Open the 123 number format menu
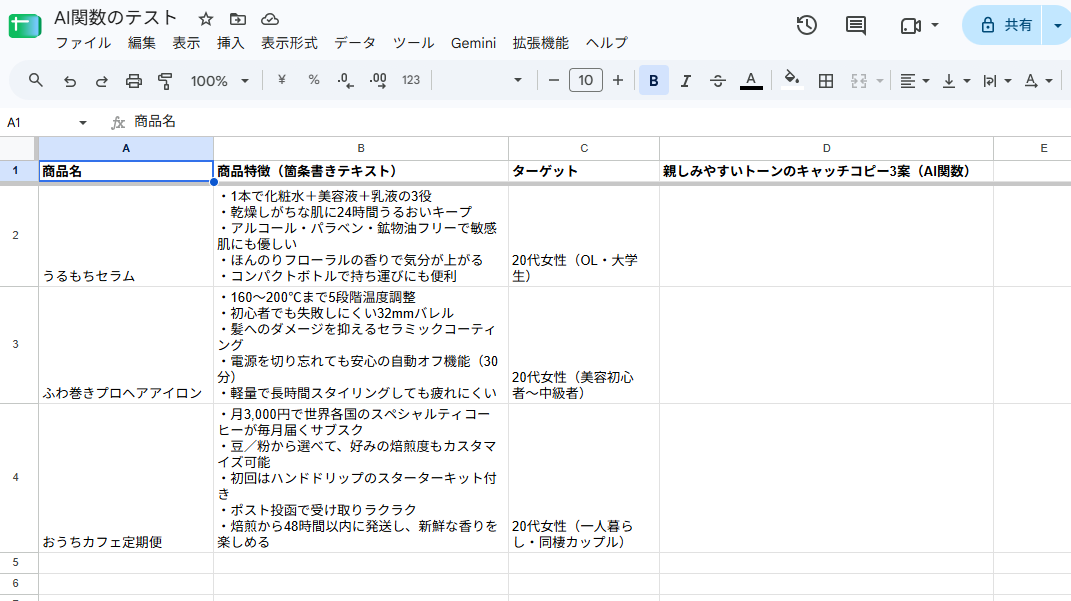The image size is (1071, 601). [411, 80]
